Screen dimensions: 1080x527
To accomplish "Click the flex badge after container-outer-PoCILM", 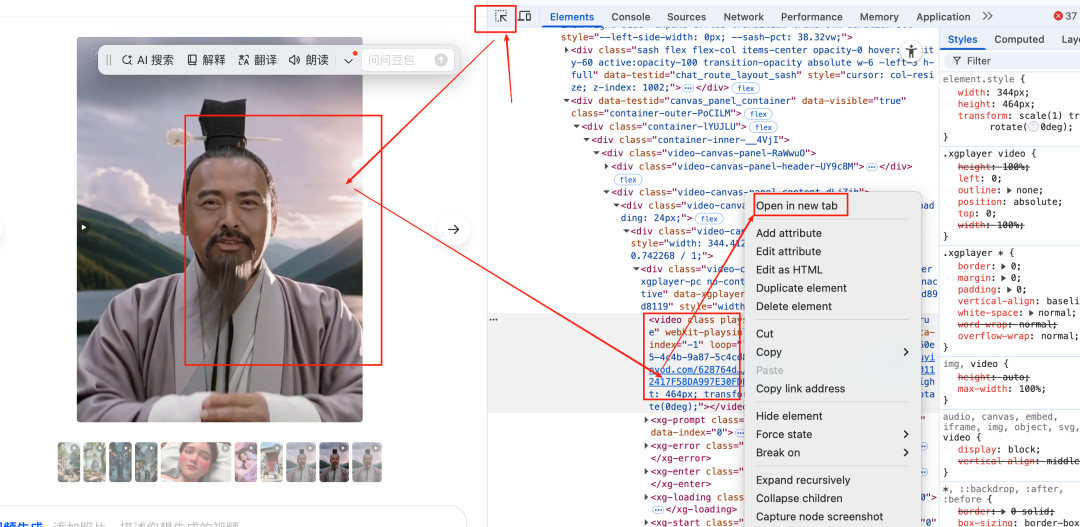I will [x=759, y=114].
